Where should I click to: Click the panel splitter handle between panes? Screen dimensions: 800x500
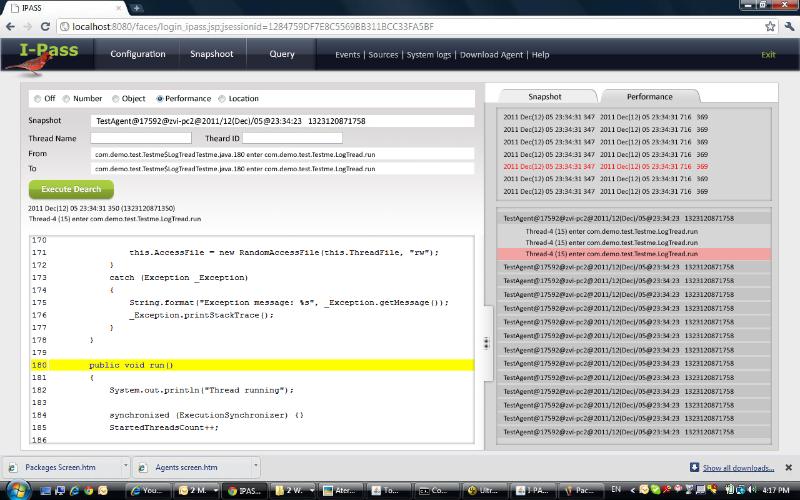point(486,343)
